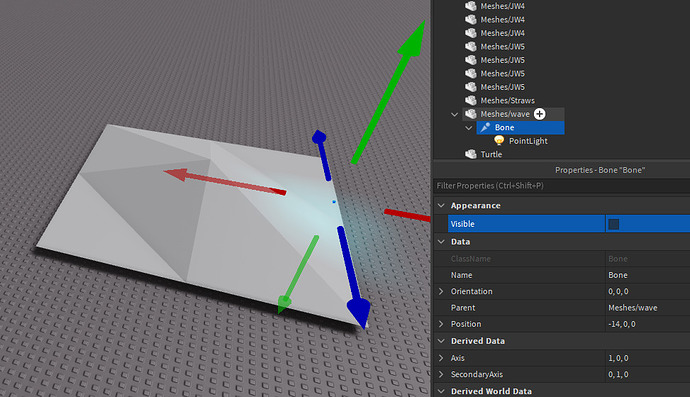
Task: Select the Turtle item
Action: (x=491, y=154)
